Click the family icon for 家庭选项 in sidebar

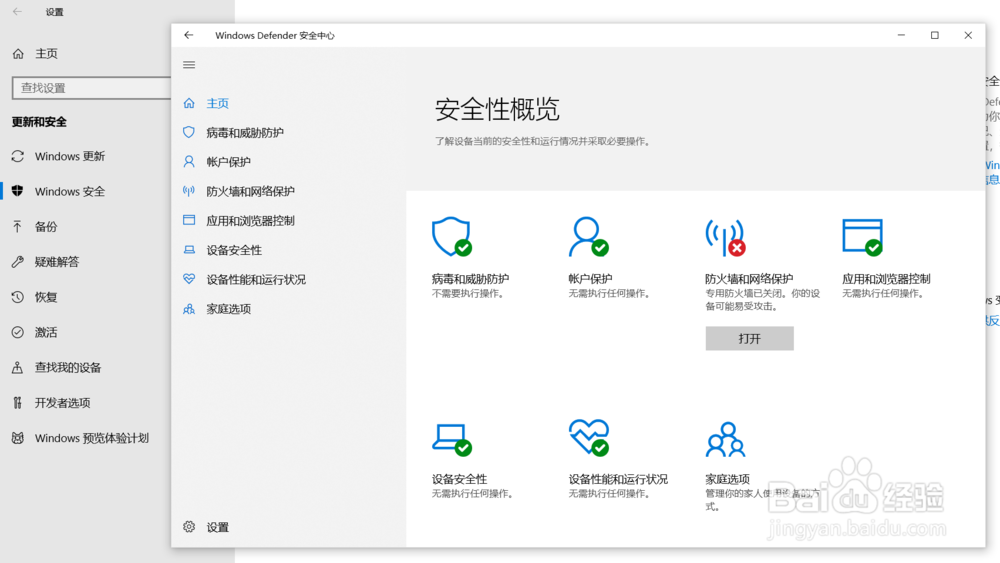tap(189, 309)
